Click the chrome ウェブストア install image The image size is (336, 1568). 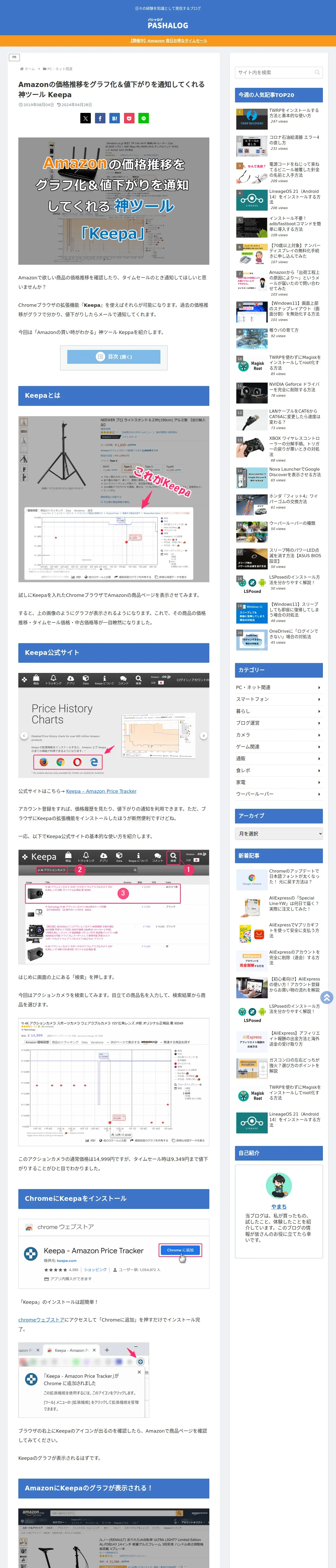point(113,1254)
